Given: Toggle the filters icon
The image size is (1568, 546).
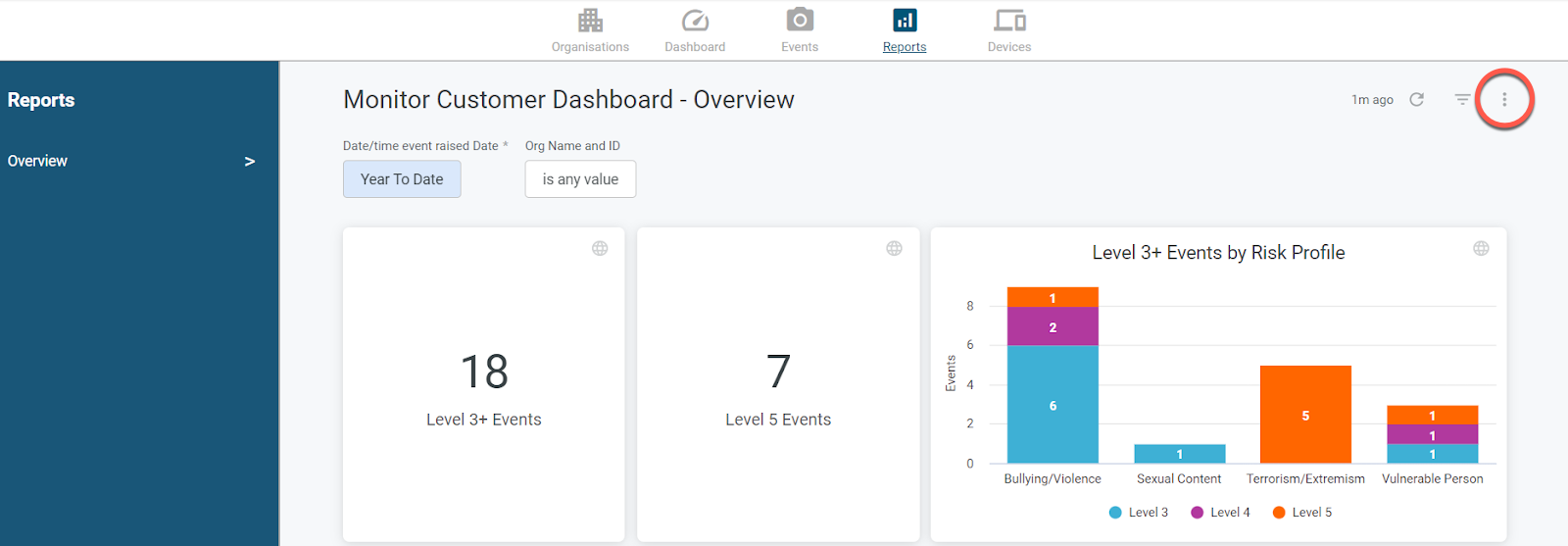Looking at the screenshot, I should (x=1462, y=99).
